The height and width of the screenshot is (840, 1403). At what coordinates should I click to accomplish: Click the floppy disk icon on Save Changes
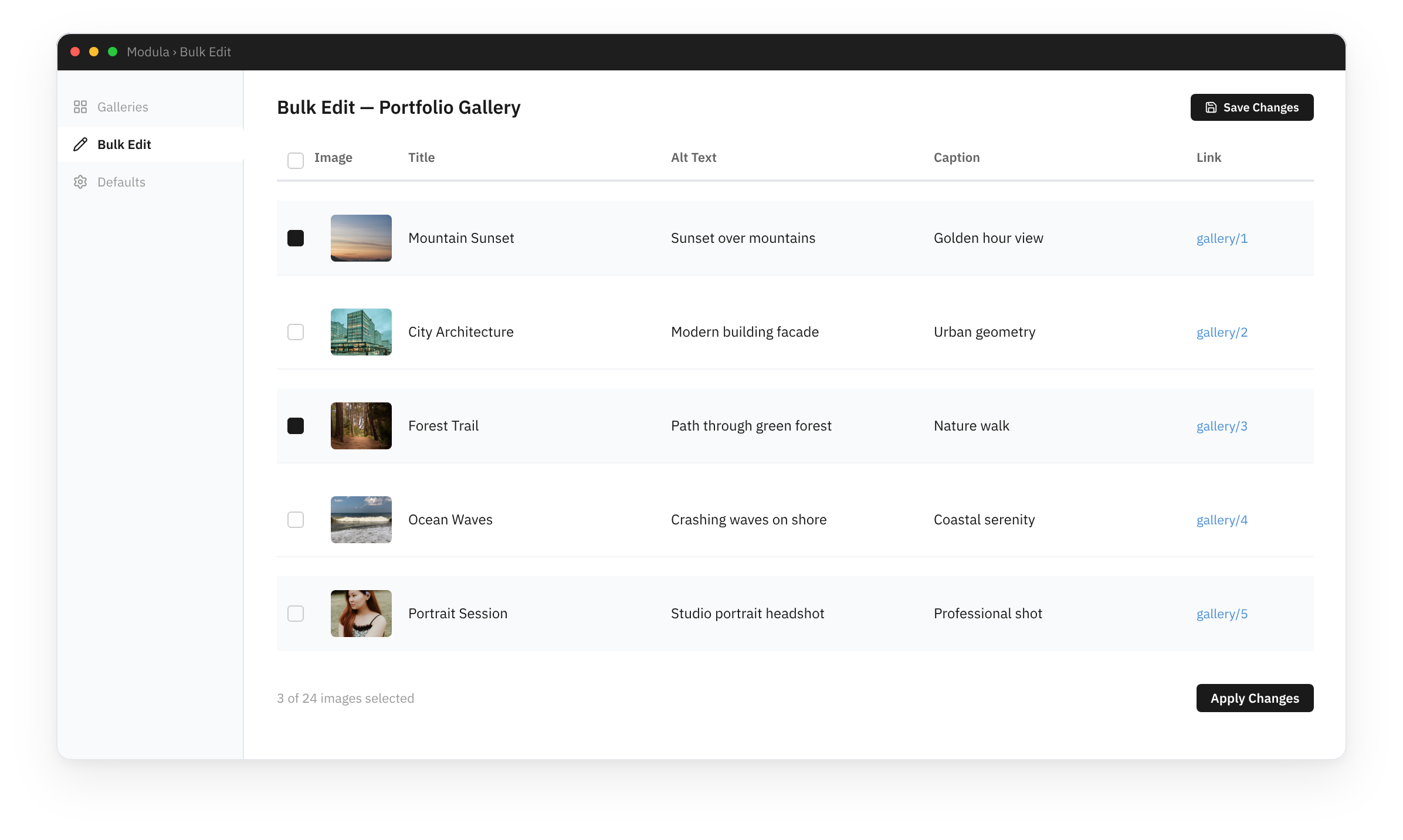click(1211, 107)
